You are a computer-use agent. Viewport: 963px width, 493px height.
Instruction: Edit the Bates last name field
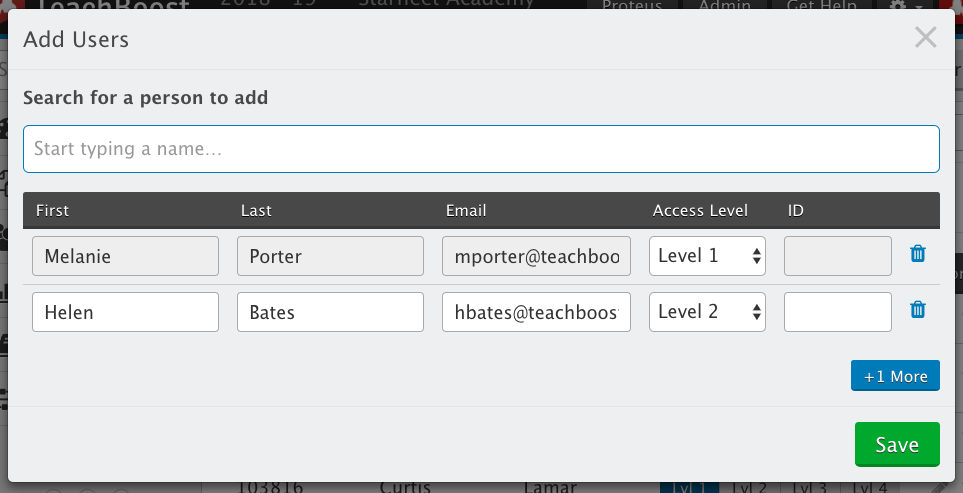[x=330, y=312]
